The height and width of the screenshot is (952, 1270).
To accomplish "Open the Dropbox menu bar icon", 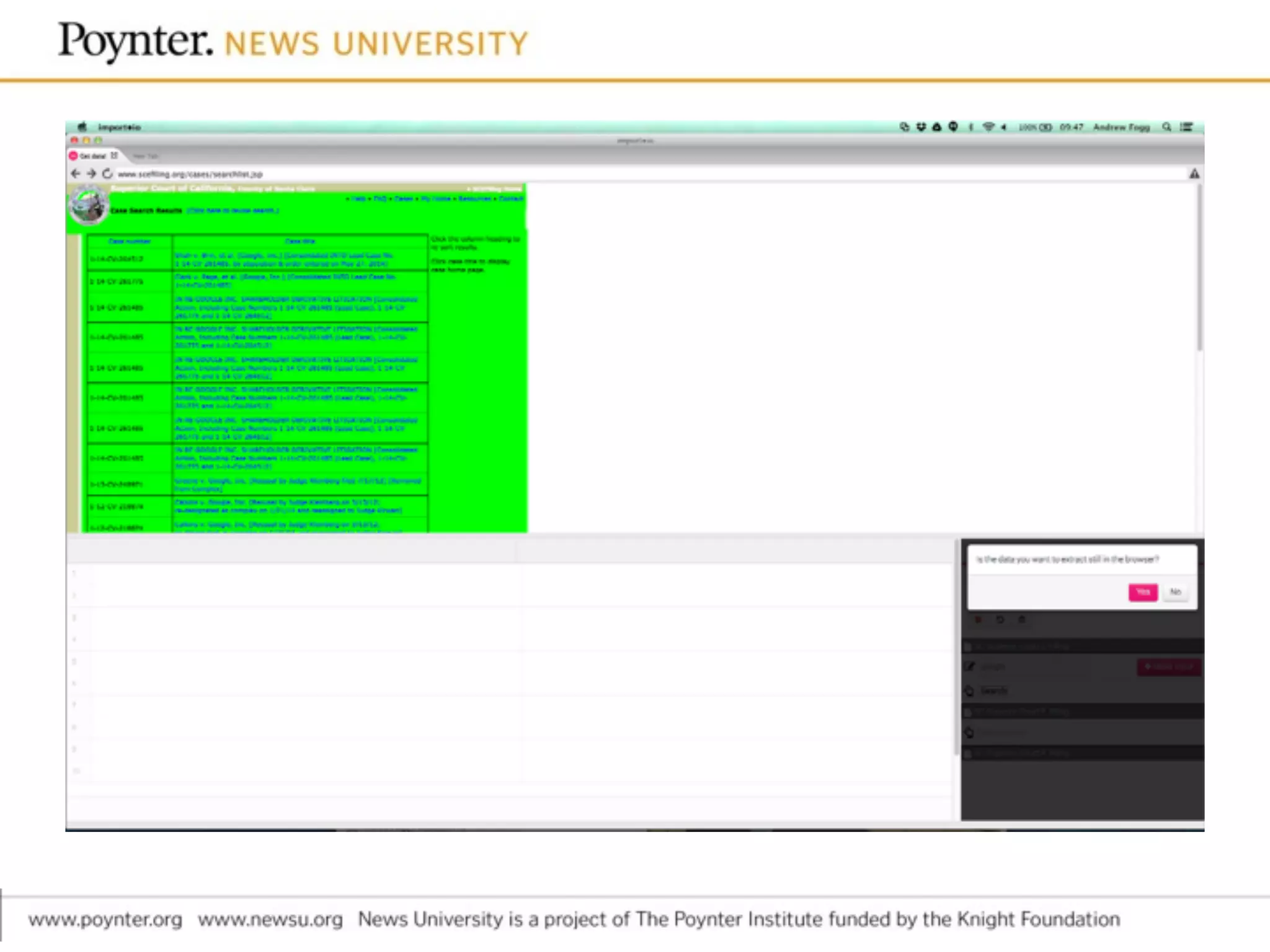I will [x=921, y=127].
